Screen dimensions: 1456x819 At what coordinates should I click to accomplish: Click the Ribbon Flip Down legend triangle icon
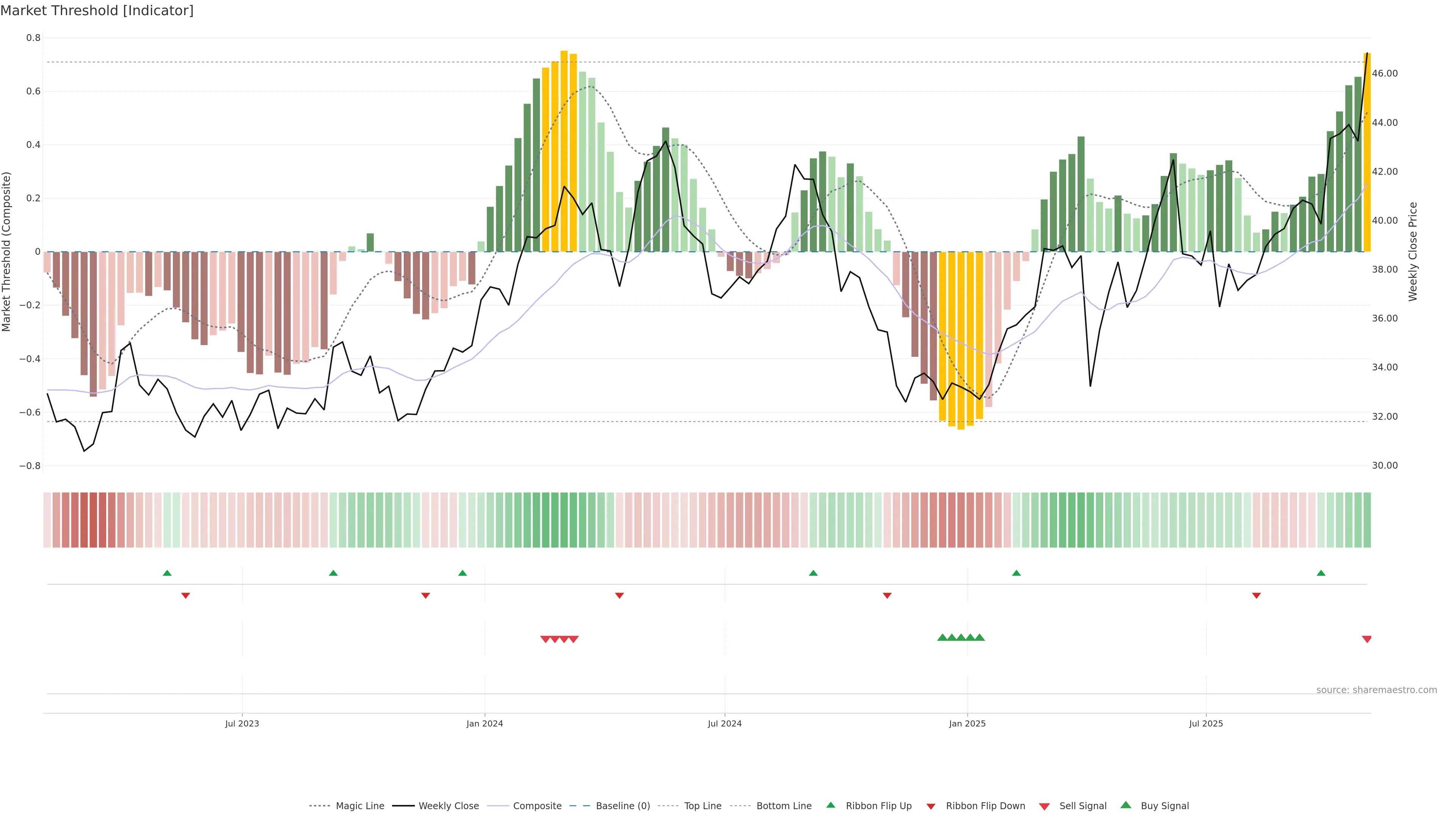pyautogui.click(x=931, y=806)
